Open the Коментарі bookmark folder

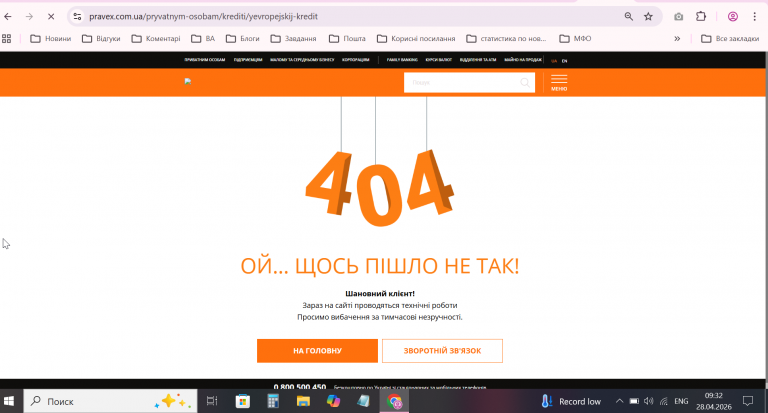pyautogui.click(x=156, y=39)
